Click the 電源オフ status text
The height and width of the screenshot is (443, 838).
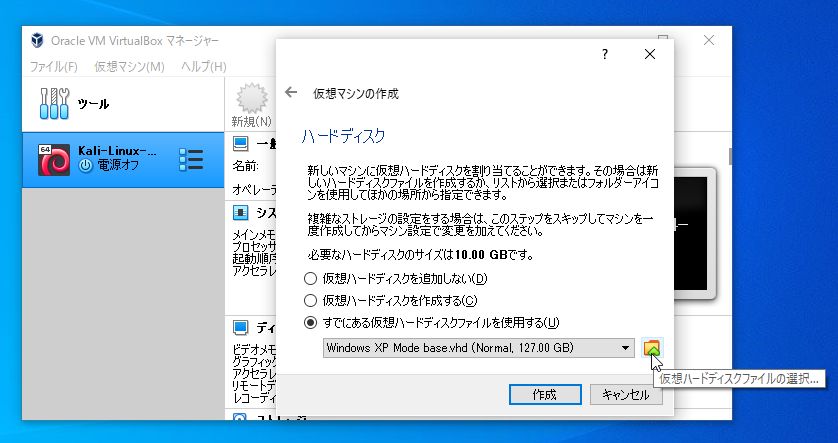(x=118, y=166)
